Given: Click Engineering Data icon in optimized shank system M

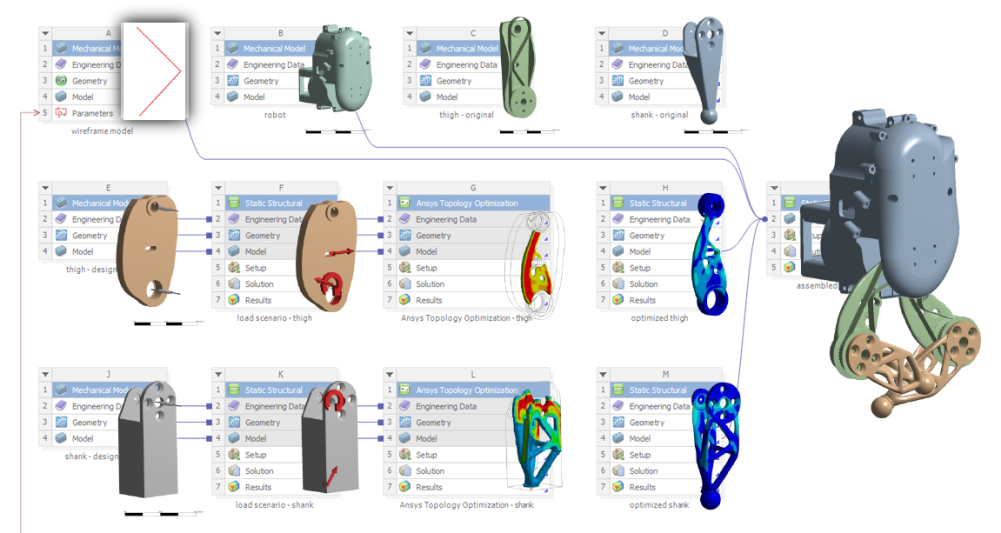Looking at the screenshot, I should 617,406.
